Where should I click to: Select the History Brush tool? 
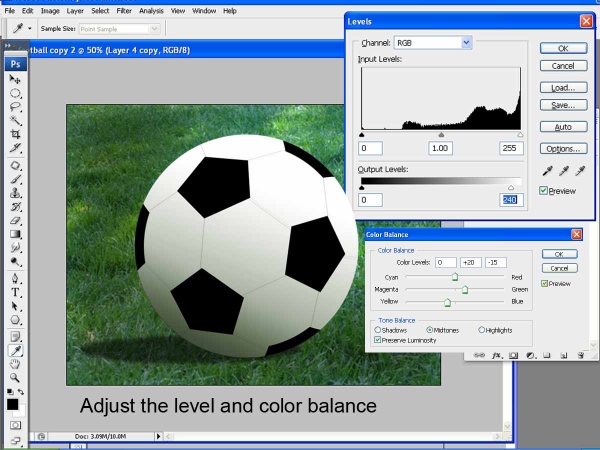click(x=15, y=207)
